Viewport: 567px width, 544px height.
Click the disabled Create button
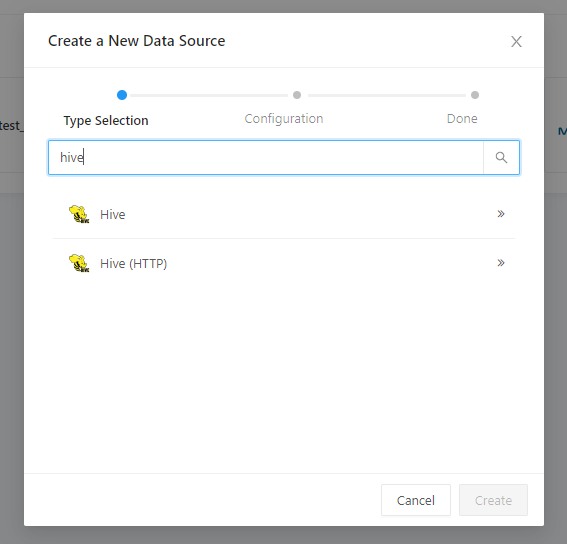[x=493, y=500]
